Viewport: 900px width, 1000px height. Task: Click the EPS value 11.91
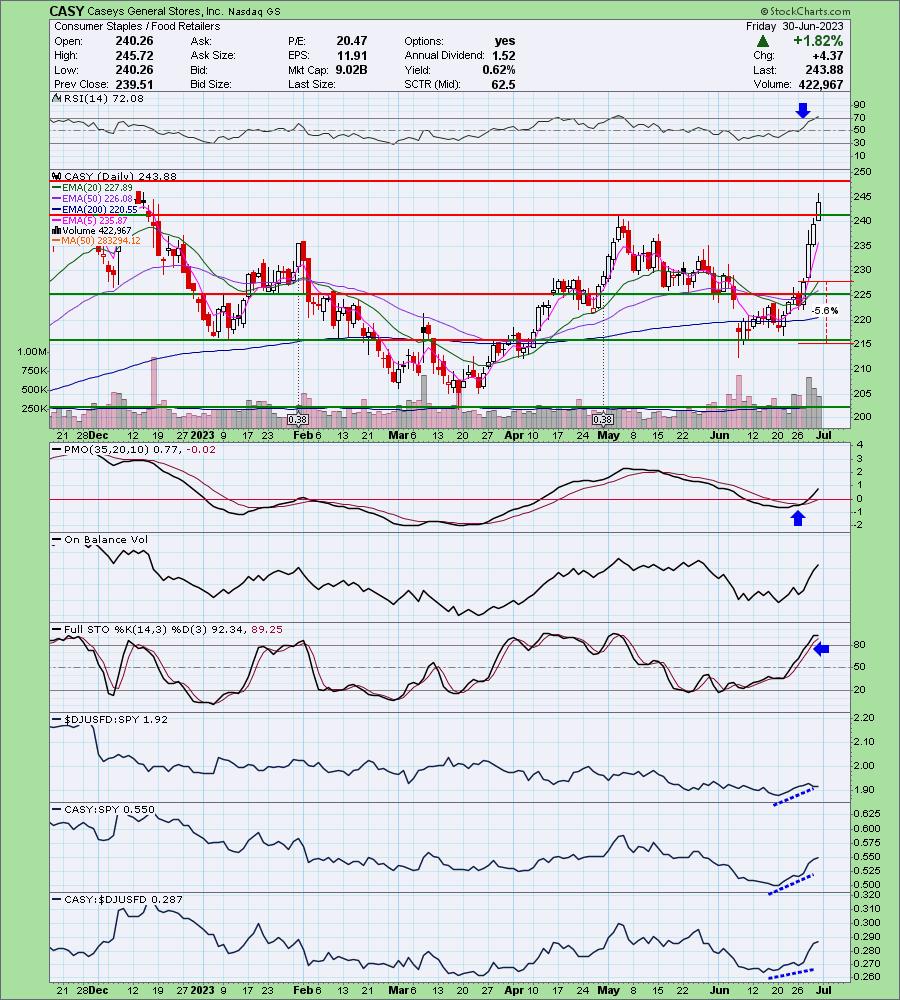pos(351,55)
